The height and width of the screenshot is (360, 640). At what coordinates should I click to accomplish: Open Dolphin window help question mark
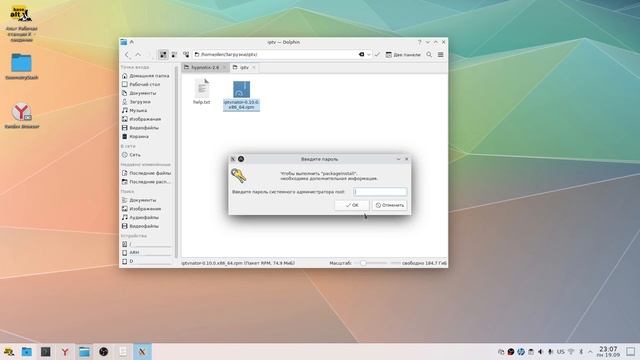pyautogui.click(x=419, y=42)
